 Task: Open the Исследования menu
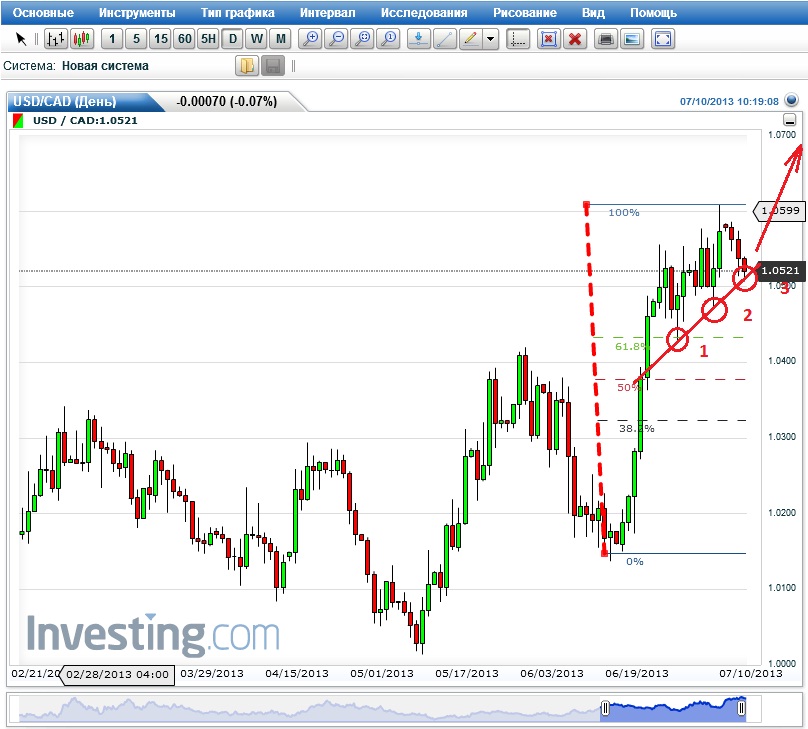pos(424,13)
